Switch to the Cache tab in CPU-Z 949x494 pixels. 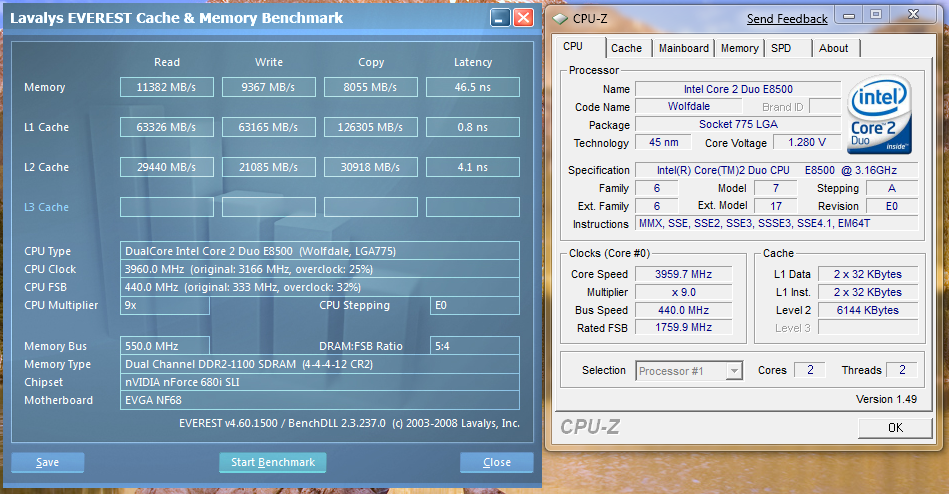pyautogui.click(x=626, y=48)
